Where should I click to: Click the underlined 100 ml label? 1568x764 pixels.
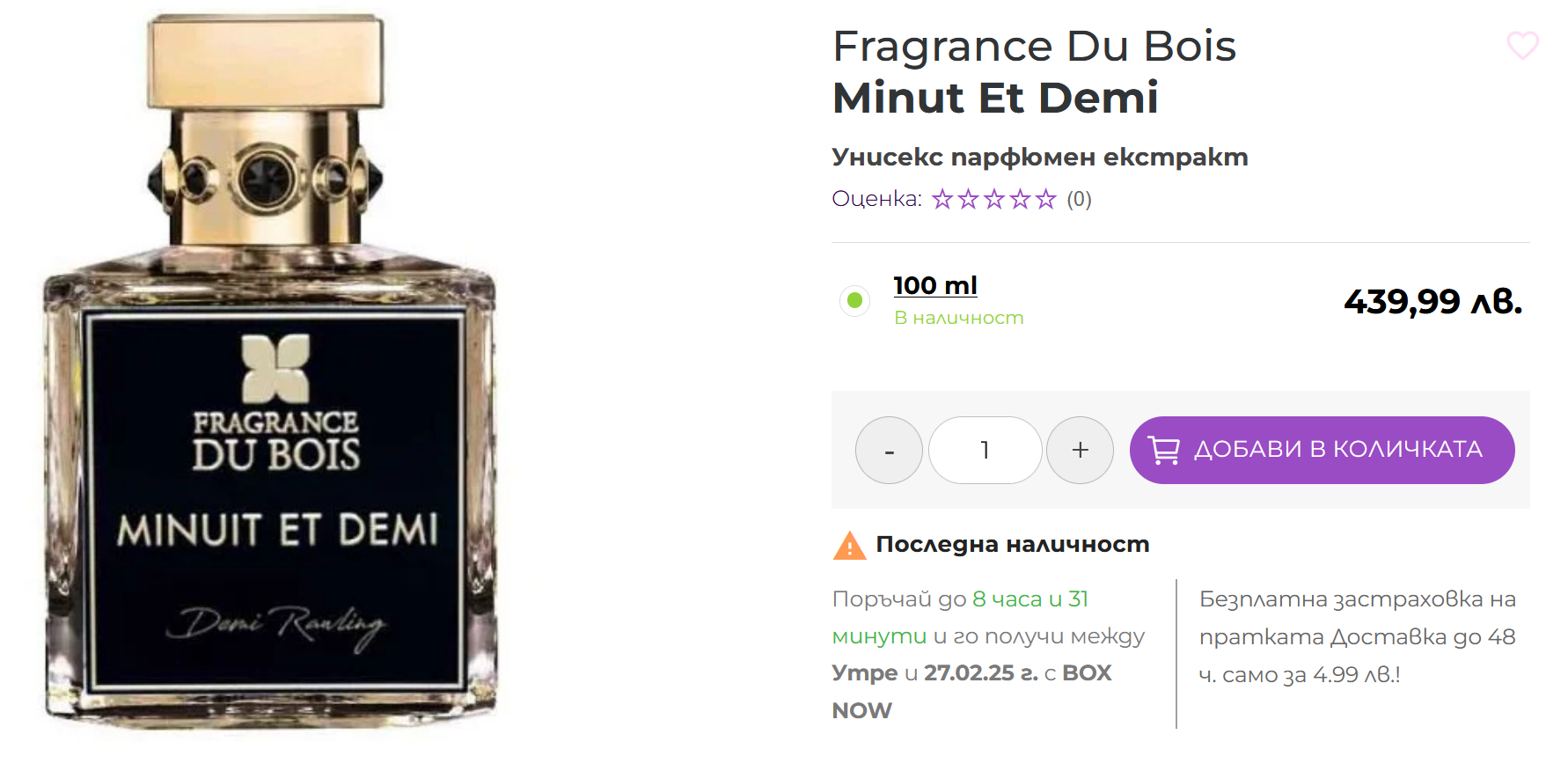934,286
